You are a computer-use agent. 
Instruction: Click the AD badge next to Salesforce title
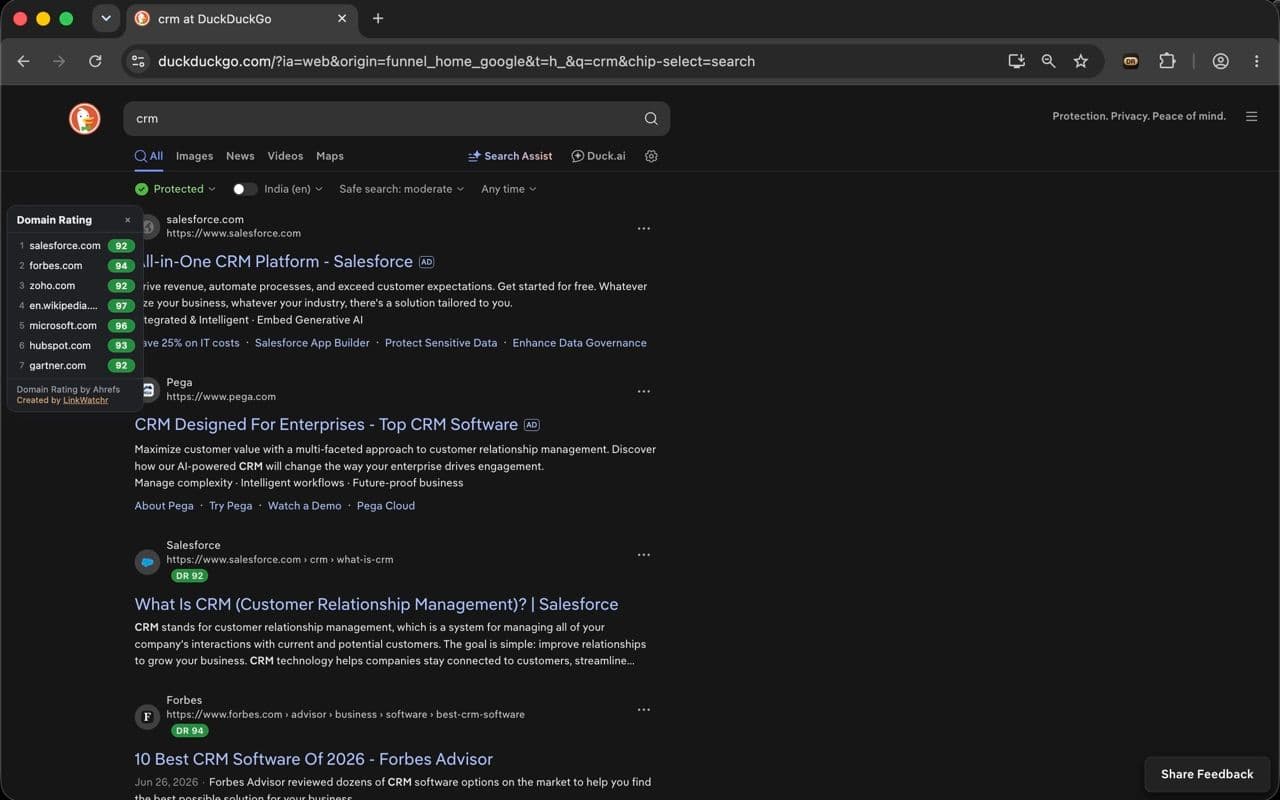click(x=426, y=262)
